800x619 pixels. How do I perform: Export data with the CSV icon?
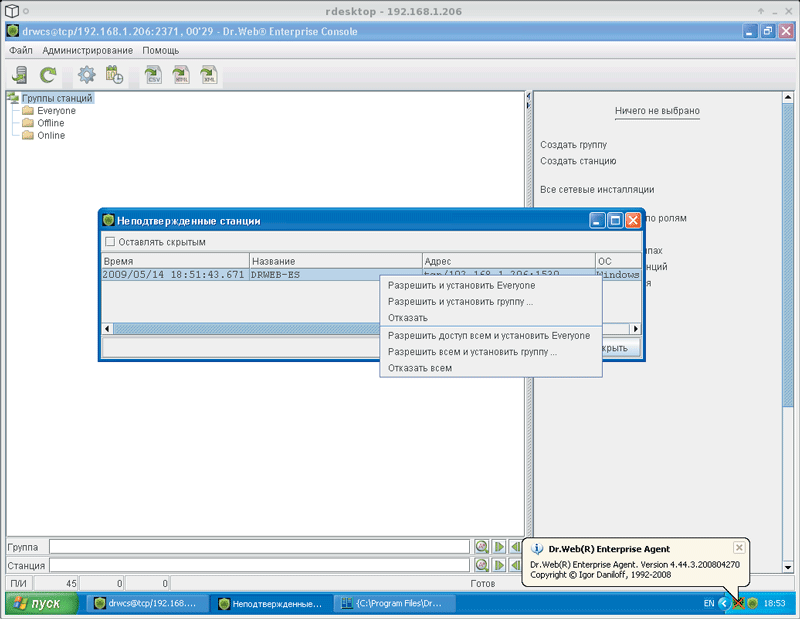[153, 75]
